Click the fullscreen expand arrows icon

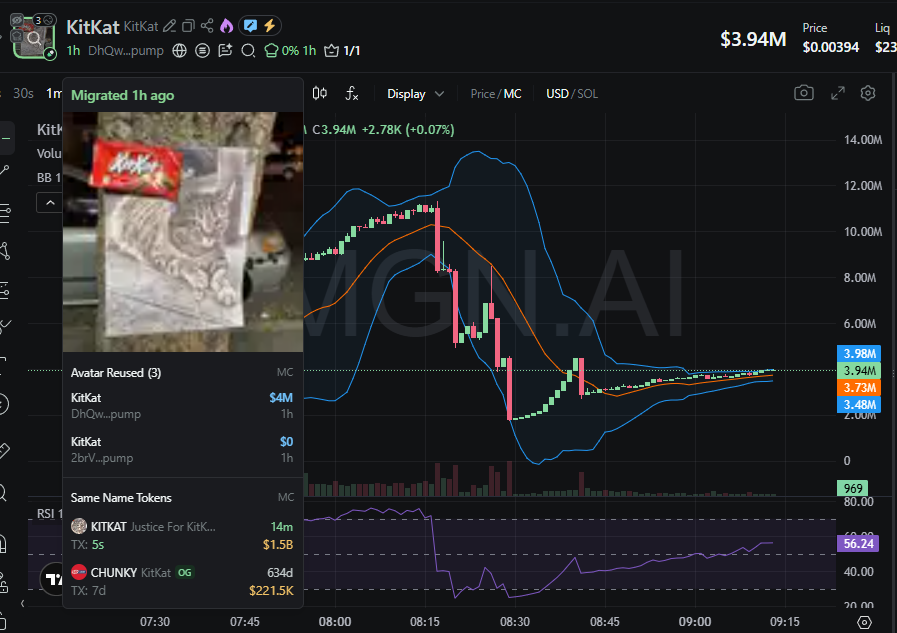(x=837, y=93)
